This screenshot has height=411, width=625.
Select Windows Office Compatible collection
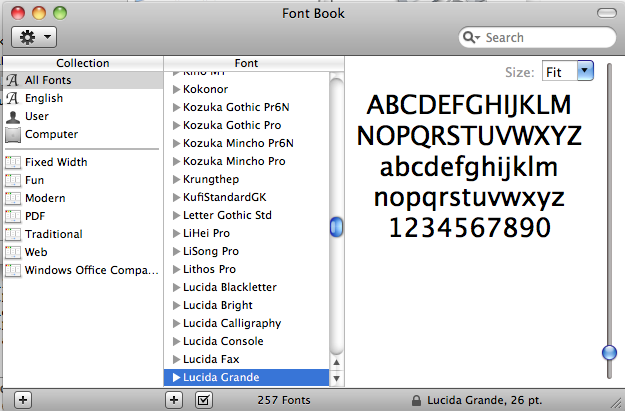tap(83, 270)
